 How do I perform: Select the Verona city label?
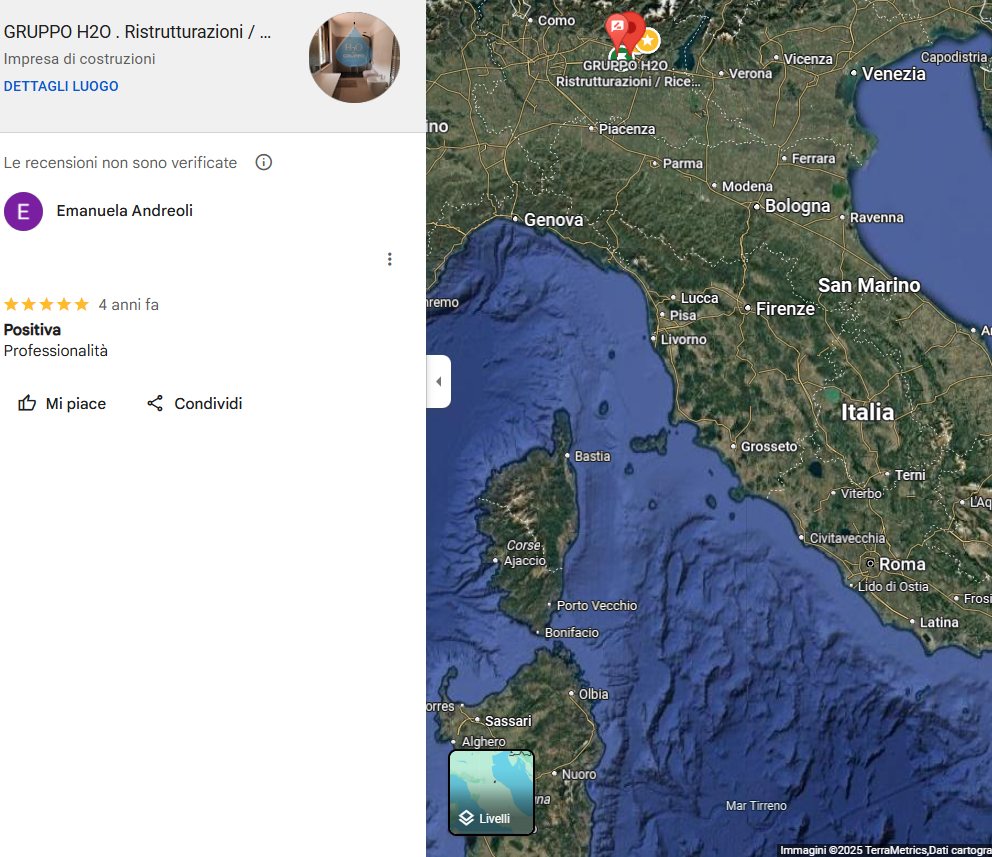750,73
